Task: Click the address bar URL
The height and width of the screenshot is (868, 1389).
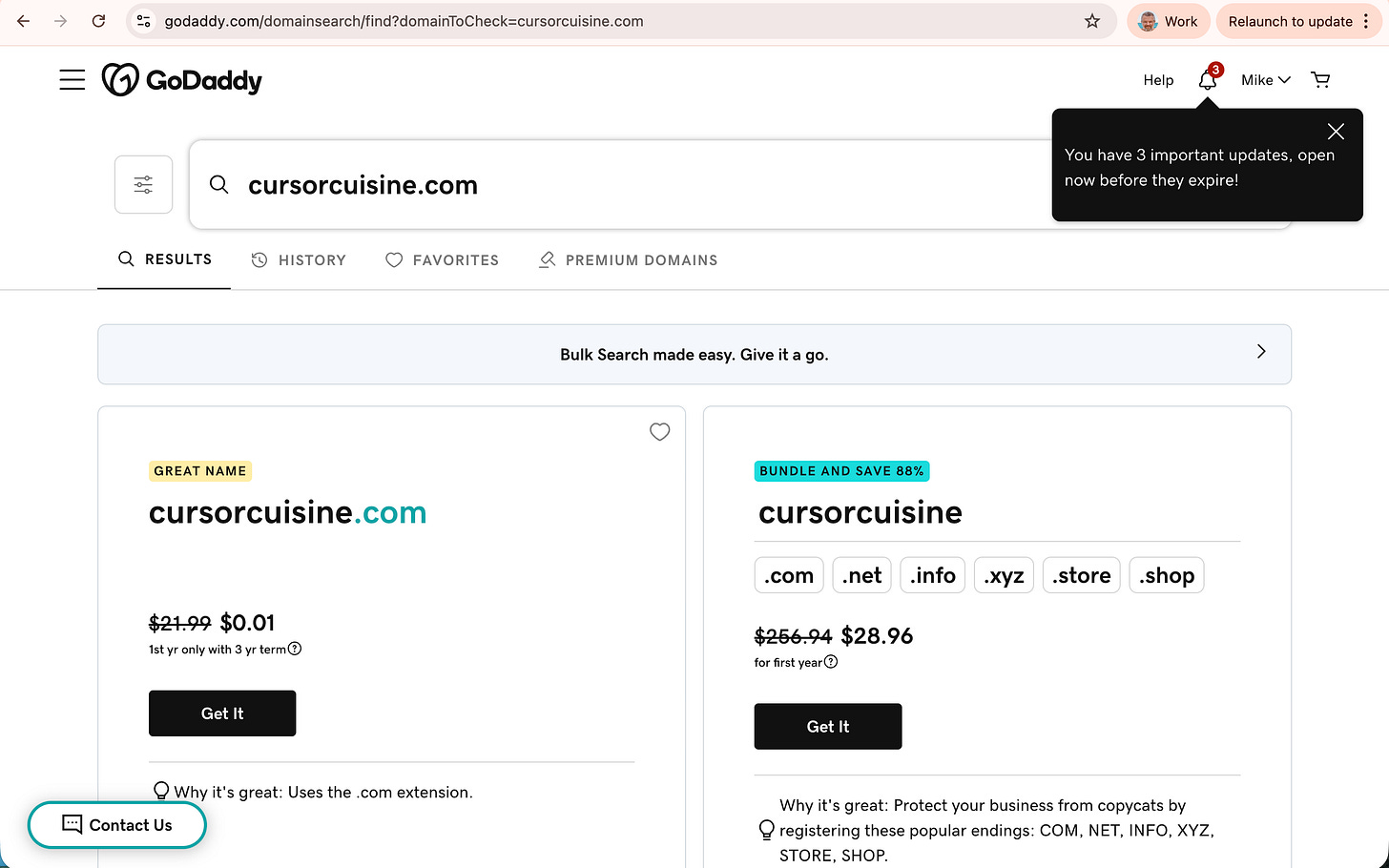Action: [x=404, y=21]
